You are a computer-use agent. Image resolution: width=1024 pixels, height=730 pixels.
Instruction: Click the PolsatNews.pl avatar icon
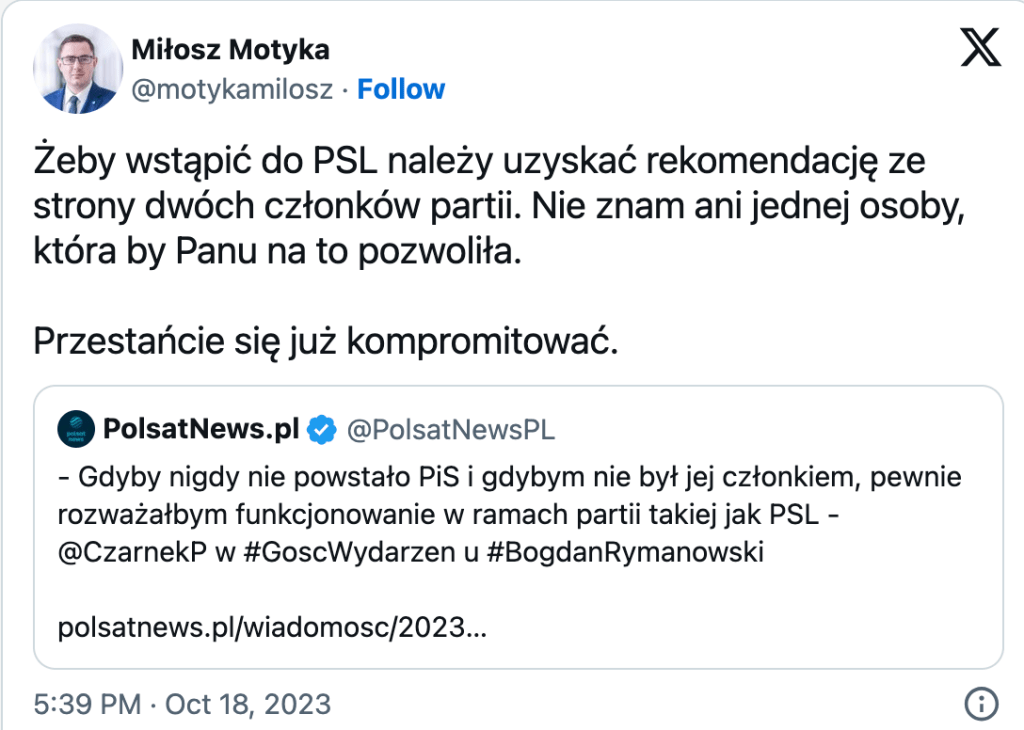(x=74, y=430)
